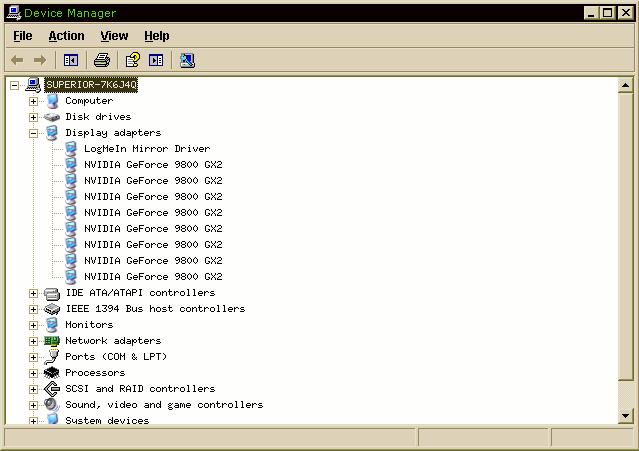This screenshot has width=639, height=451.
Task: Minimize the Device Manager window
Action: [x=591, y=13]
